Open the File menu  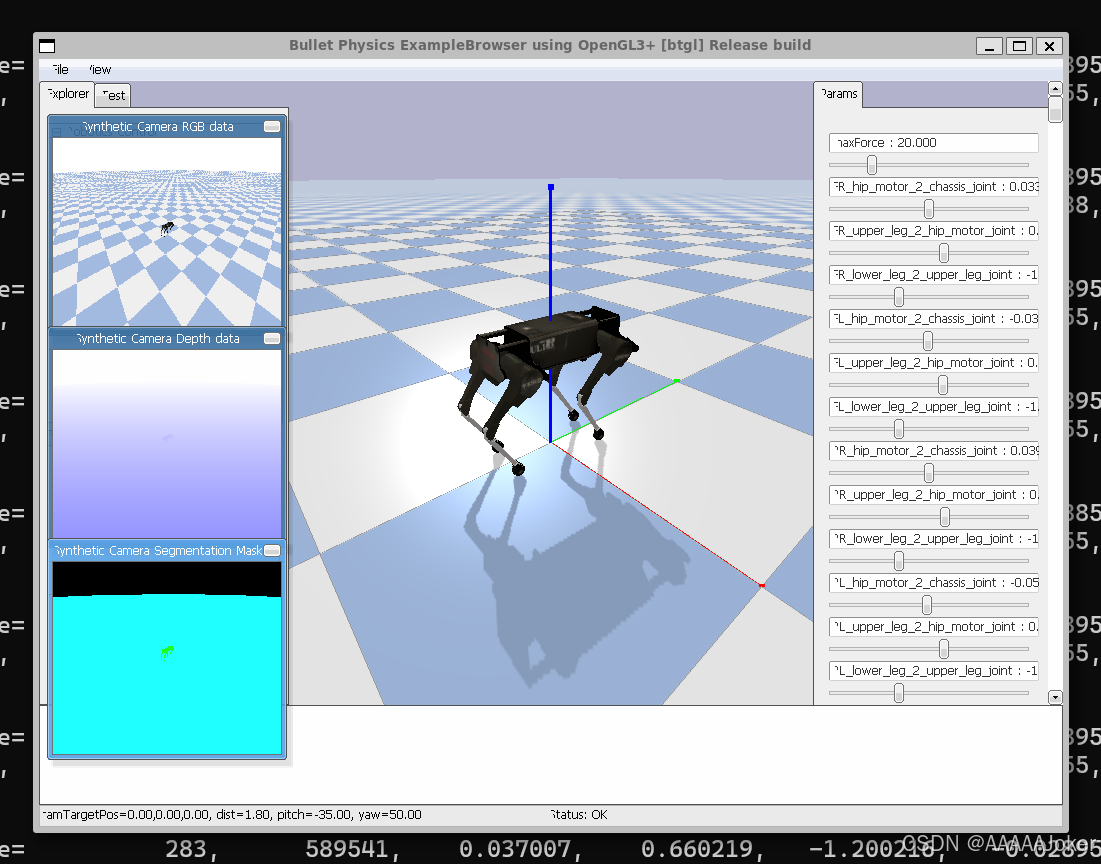click(58, 70)
